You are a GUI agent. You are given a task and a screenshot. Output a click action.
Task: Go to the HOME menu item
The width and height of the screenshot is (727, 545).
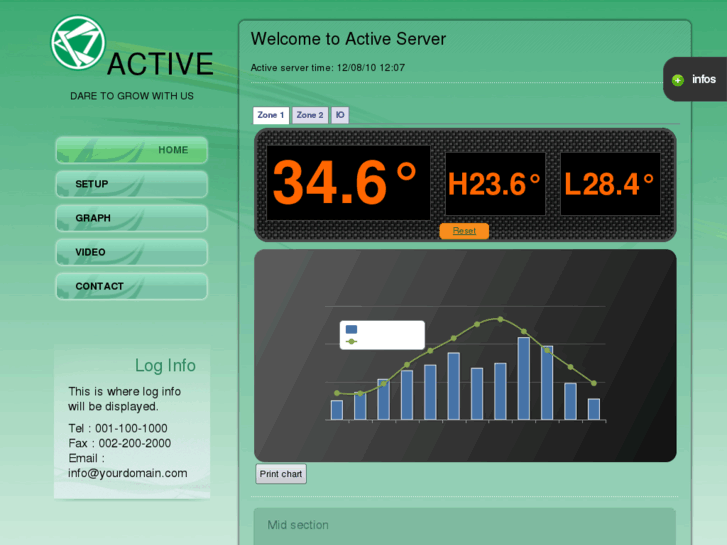click(x=132, y=150)
